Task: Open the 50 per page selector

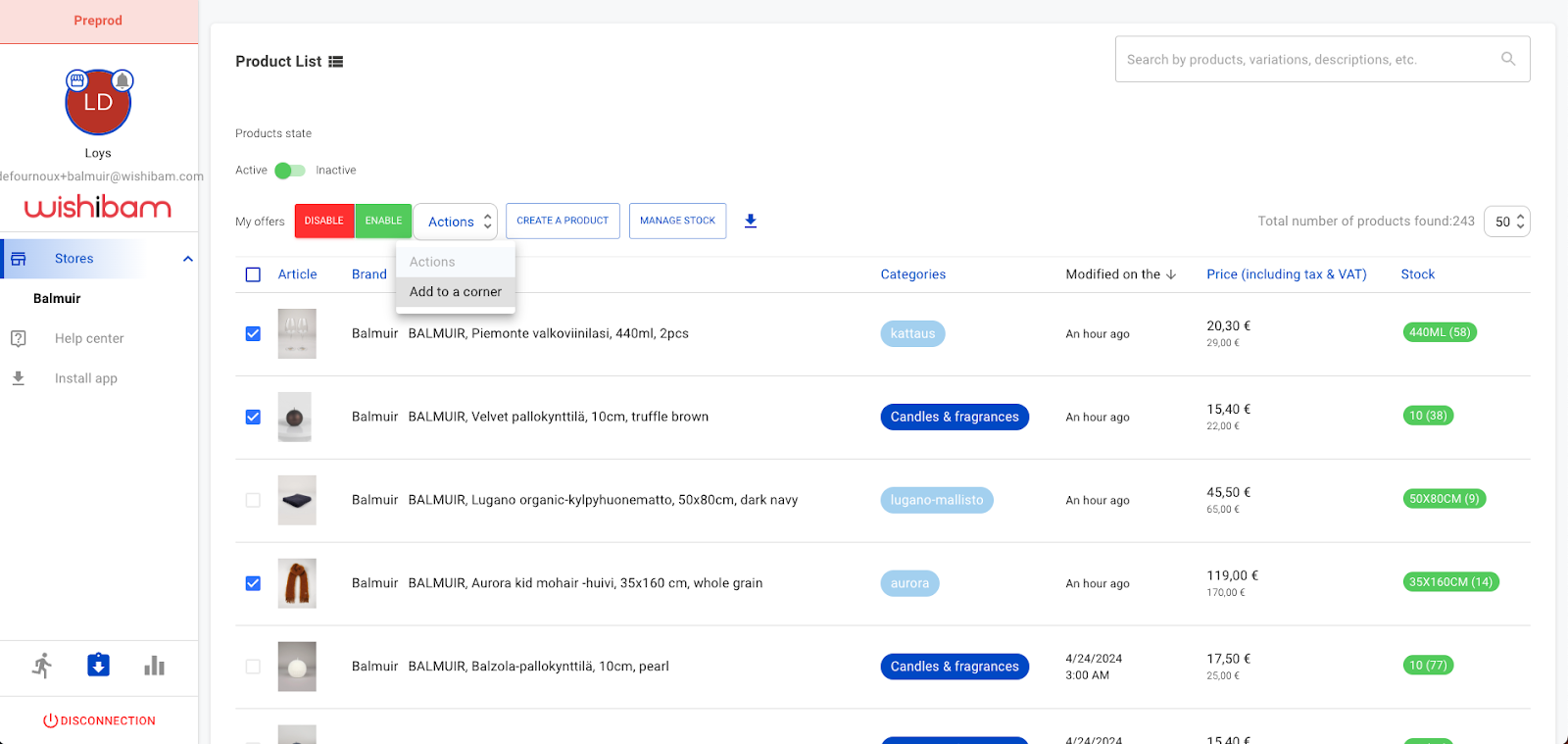Action: pyautogui.click(x=1507, y=222)
